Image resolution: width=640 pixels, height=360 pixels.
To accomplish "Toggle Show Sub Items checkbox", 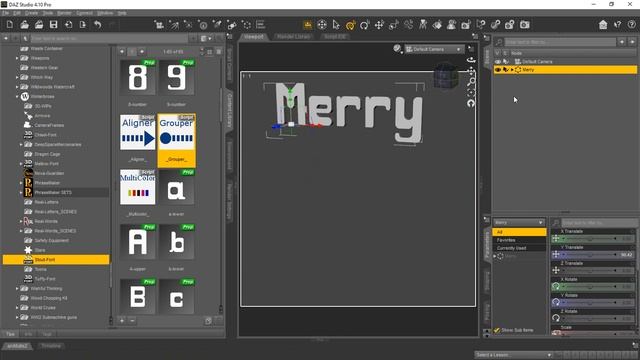I will click(497, 330).
